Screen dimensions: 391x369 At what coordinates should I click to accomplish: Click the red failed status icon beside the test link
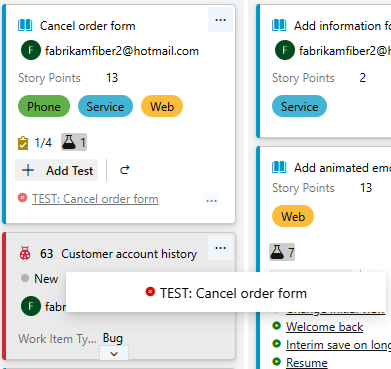click(x=22, y=198)
